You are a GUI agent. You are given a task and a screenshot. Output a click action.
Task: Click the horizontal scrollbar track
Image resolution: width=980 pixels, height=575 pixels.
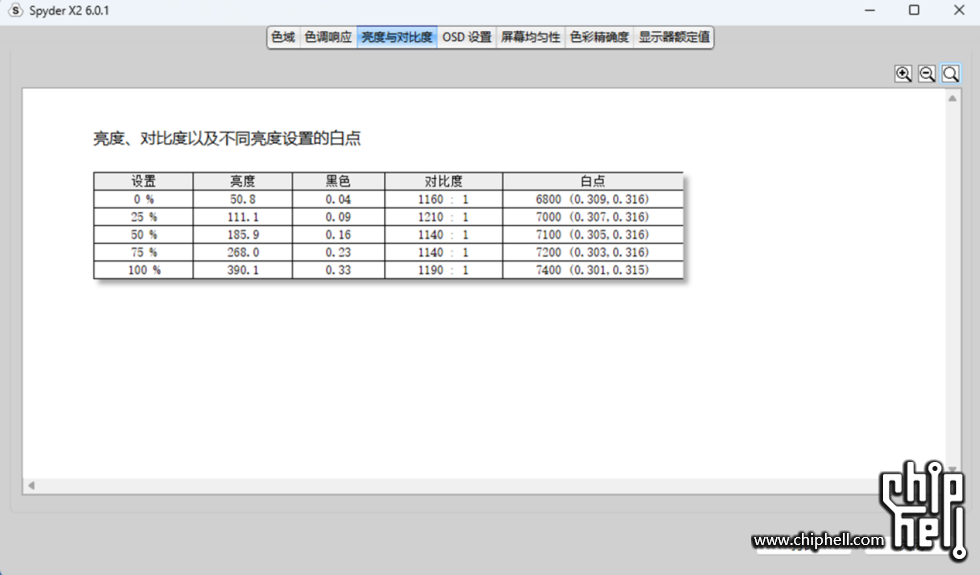point(480,485)
